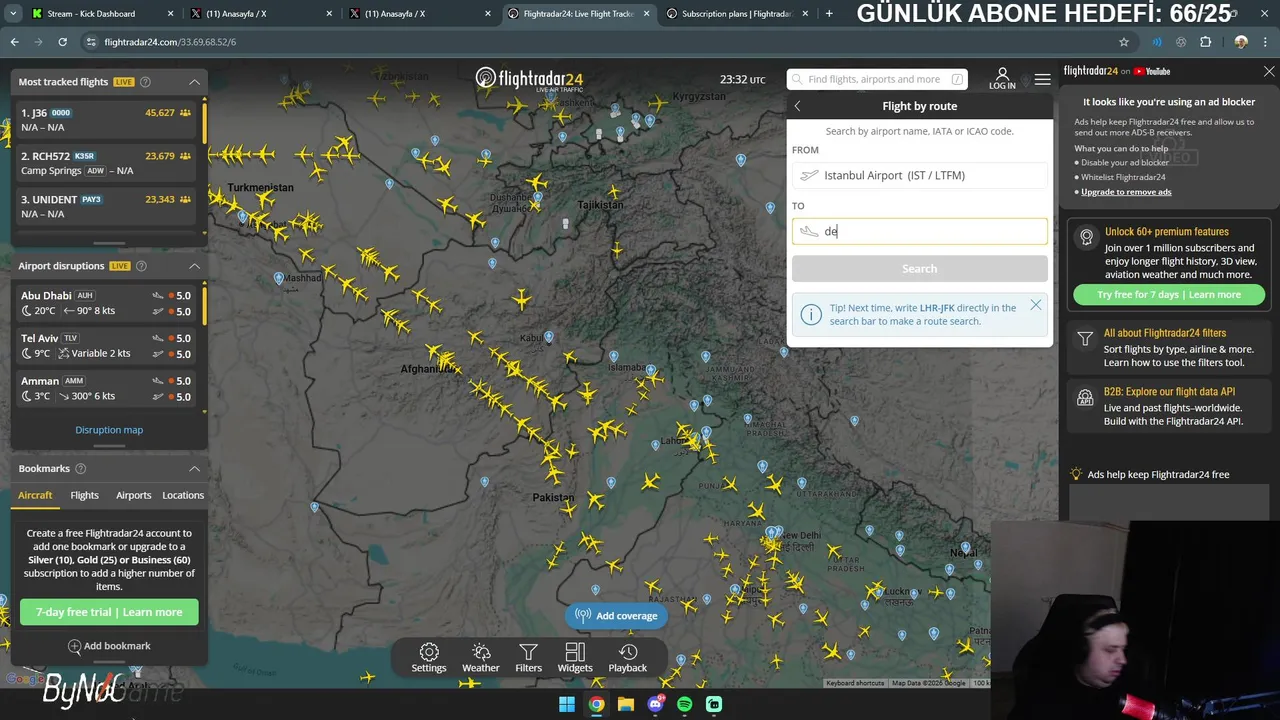
Task: Click the info icon beside Most tracked flights
Action: click(145, 82)
